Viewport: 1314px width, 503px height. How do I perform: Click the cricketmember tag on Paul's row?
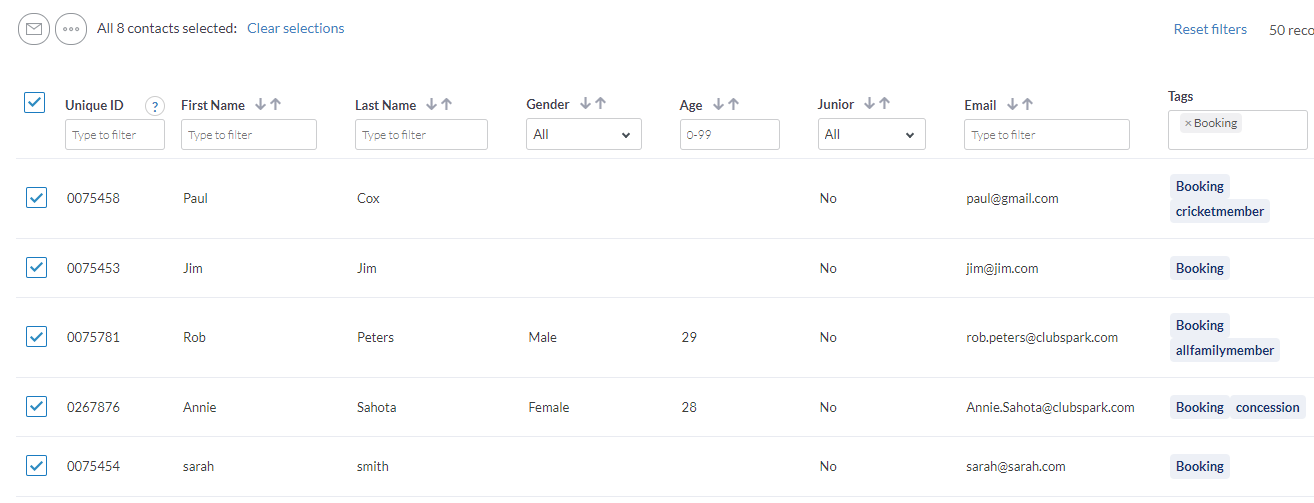pos(1220,211)
